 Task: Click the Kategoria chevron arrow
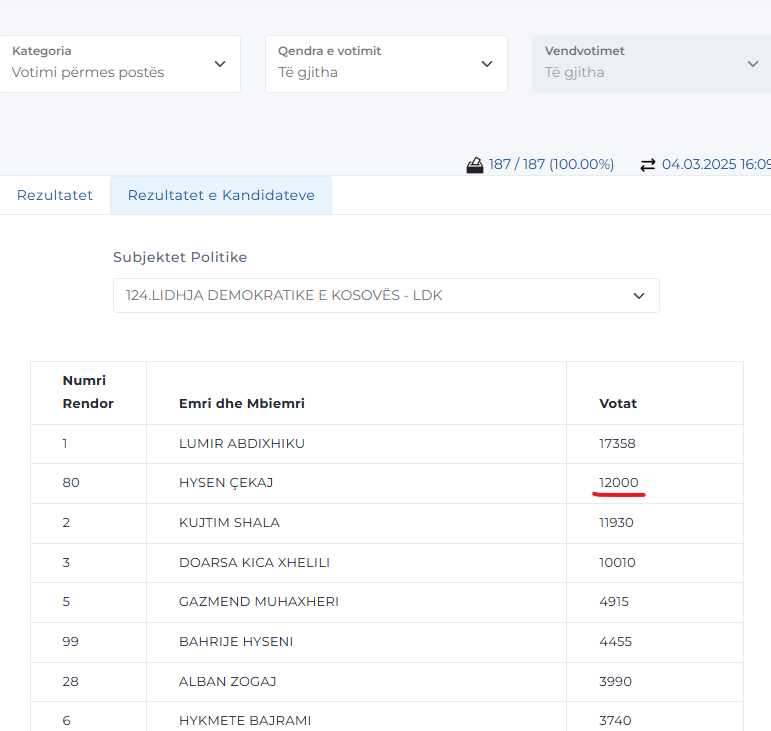(220, 64)
